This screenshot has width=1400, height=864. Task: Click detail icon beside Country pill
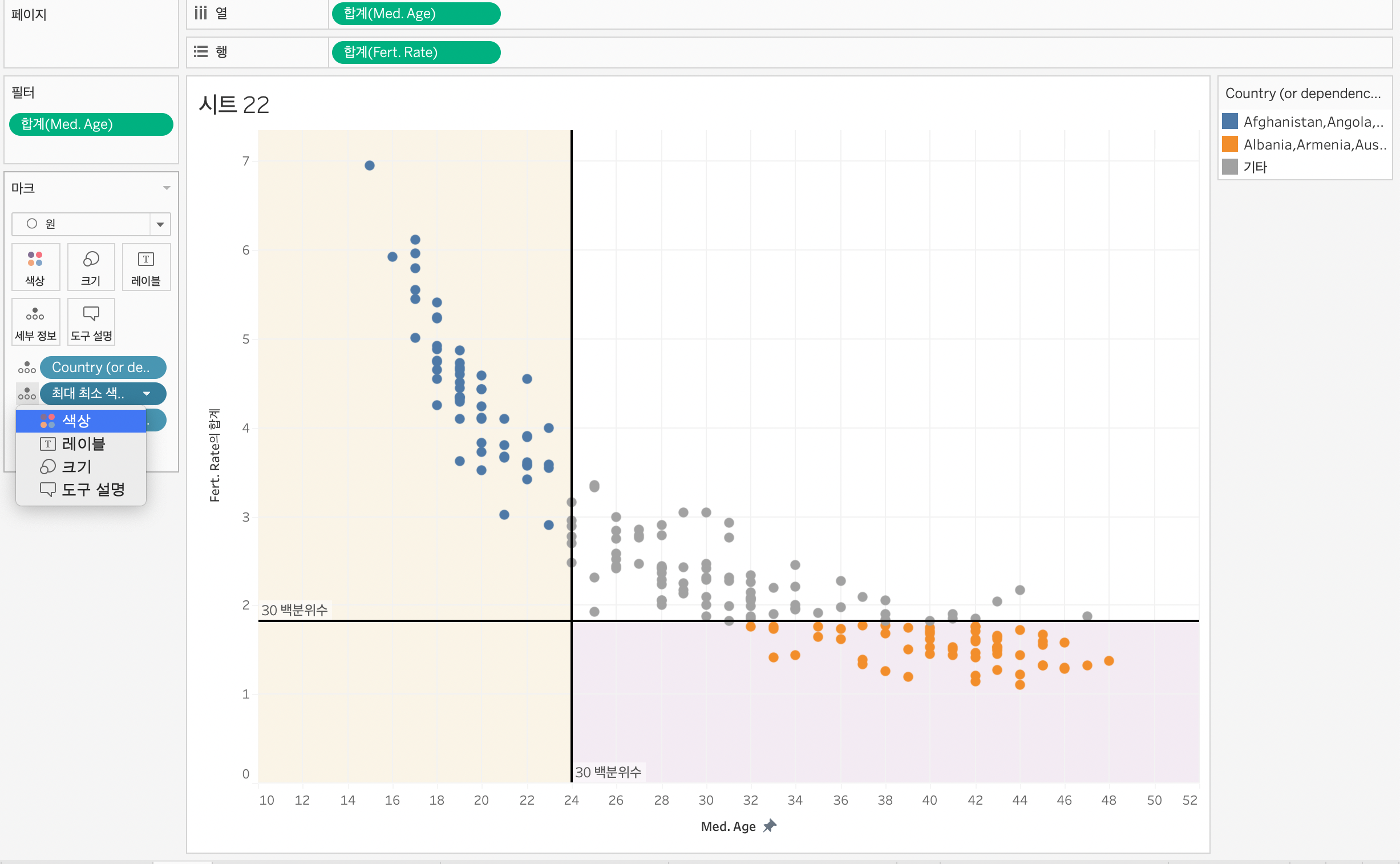[x=27, y=368]
